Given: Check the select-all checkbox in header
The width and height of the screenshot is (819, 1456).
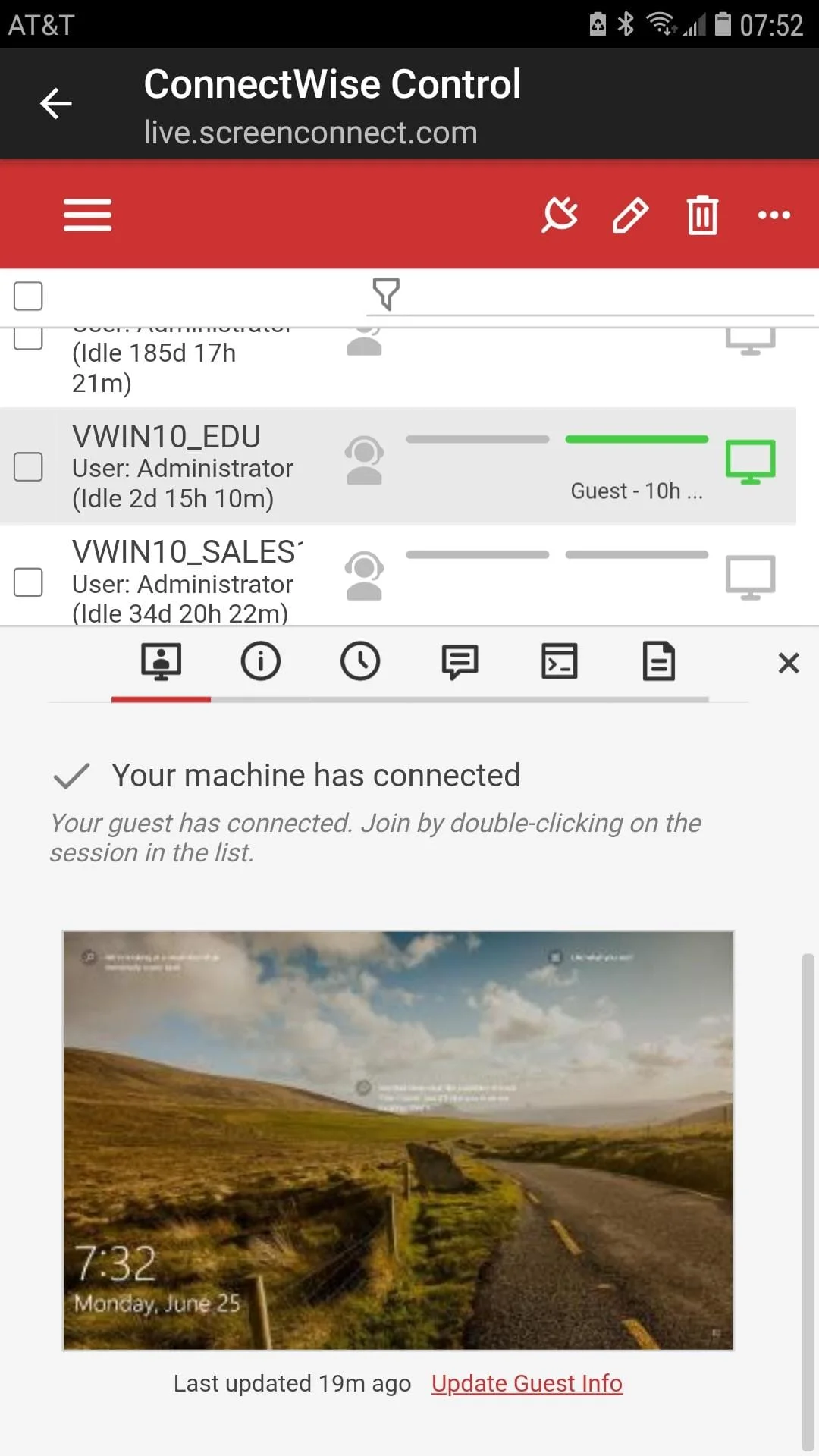Looking at the screenshot, I should pyautogui.click(x=28, y=296).
